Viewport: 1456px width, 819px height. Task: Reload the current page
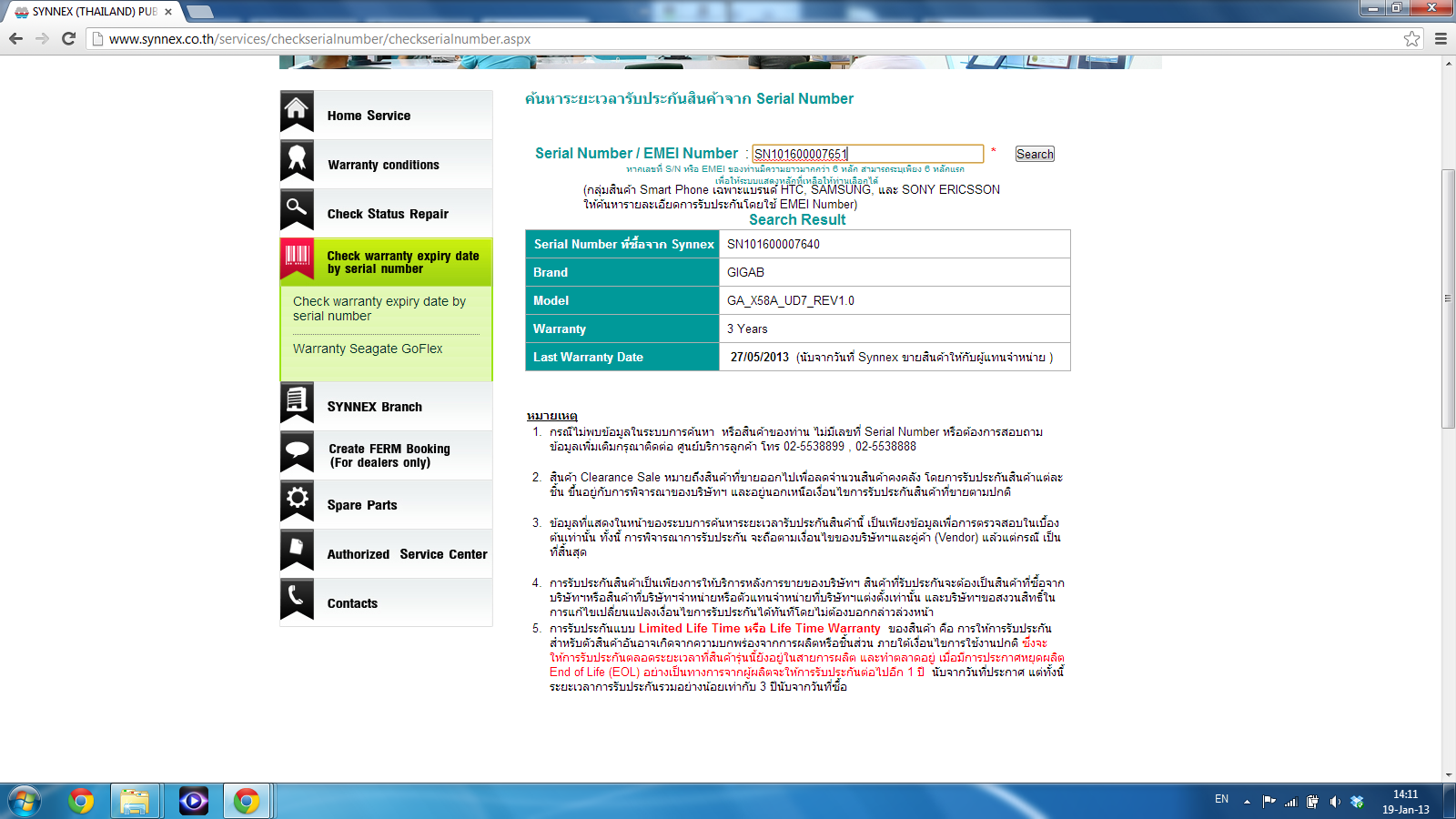(x=68, y=38)
